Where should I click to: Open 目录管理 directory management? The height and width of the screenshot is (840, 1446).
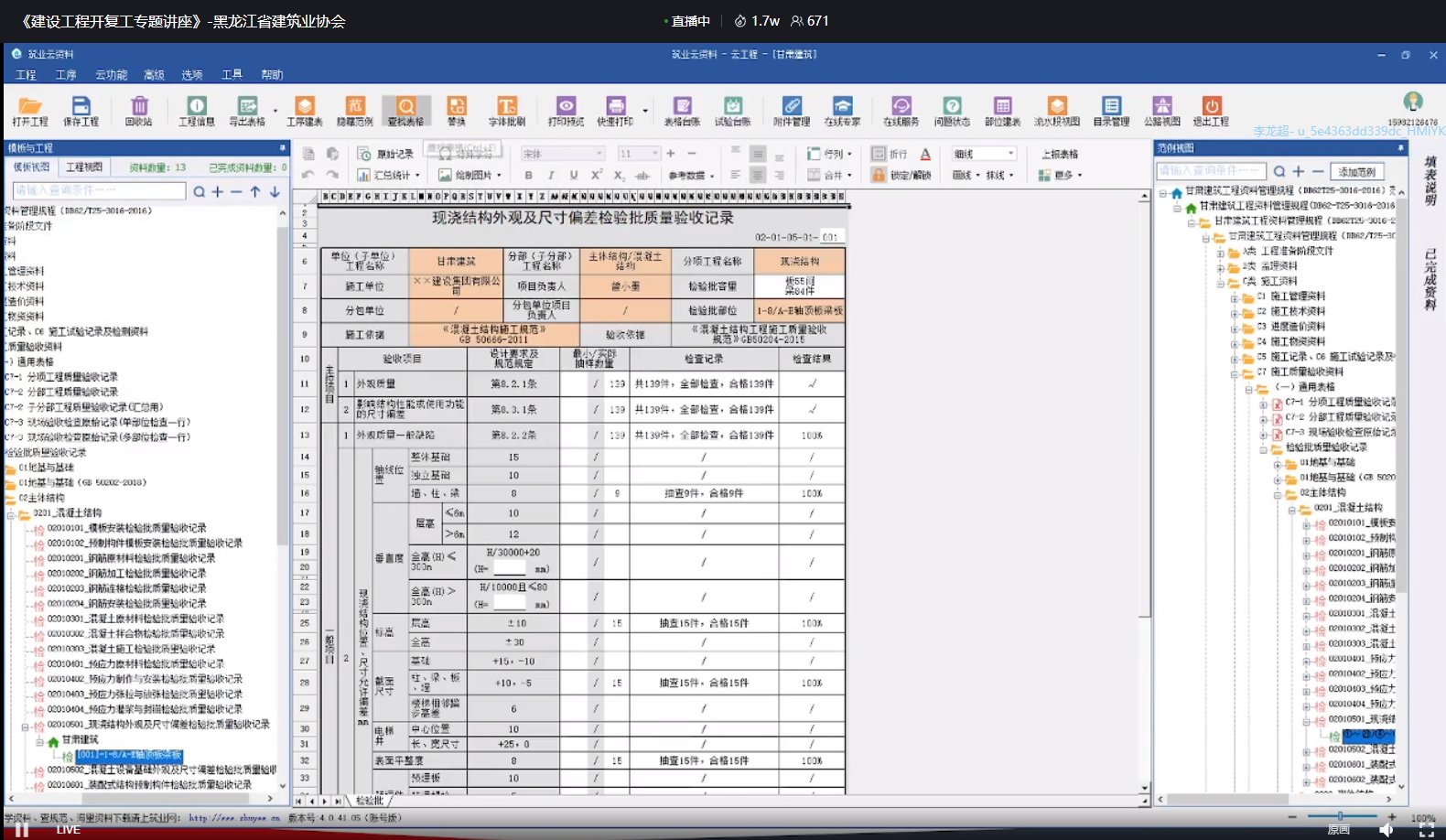pos(1111,111)
